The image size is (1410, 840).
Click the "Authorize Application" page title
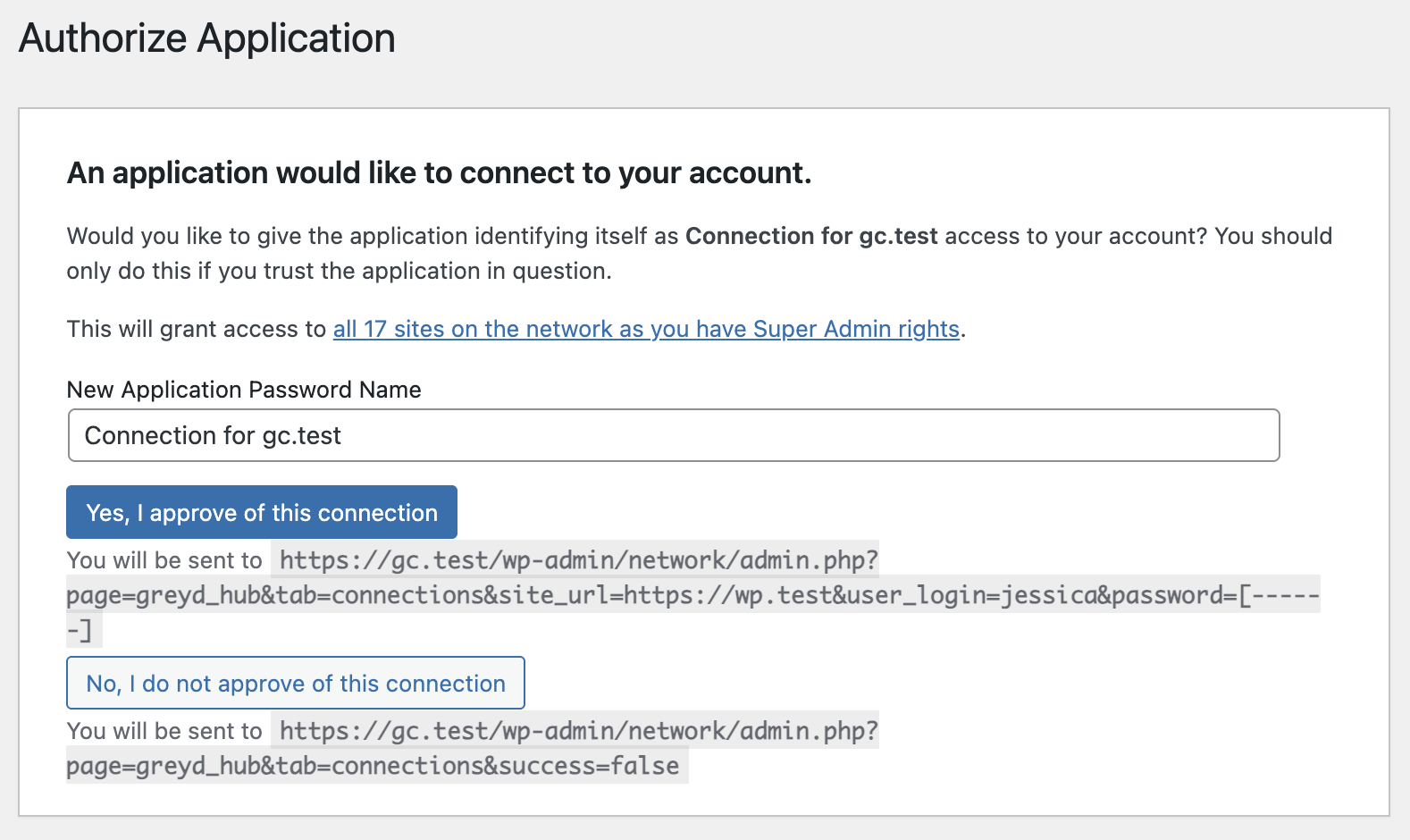207,38
